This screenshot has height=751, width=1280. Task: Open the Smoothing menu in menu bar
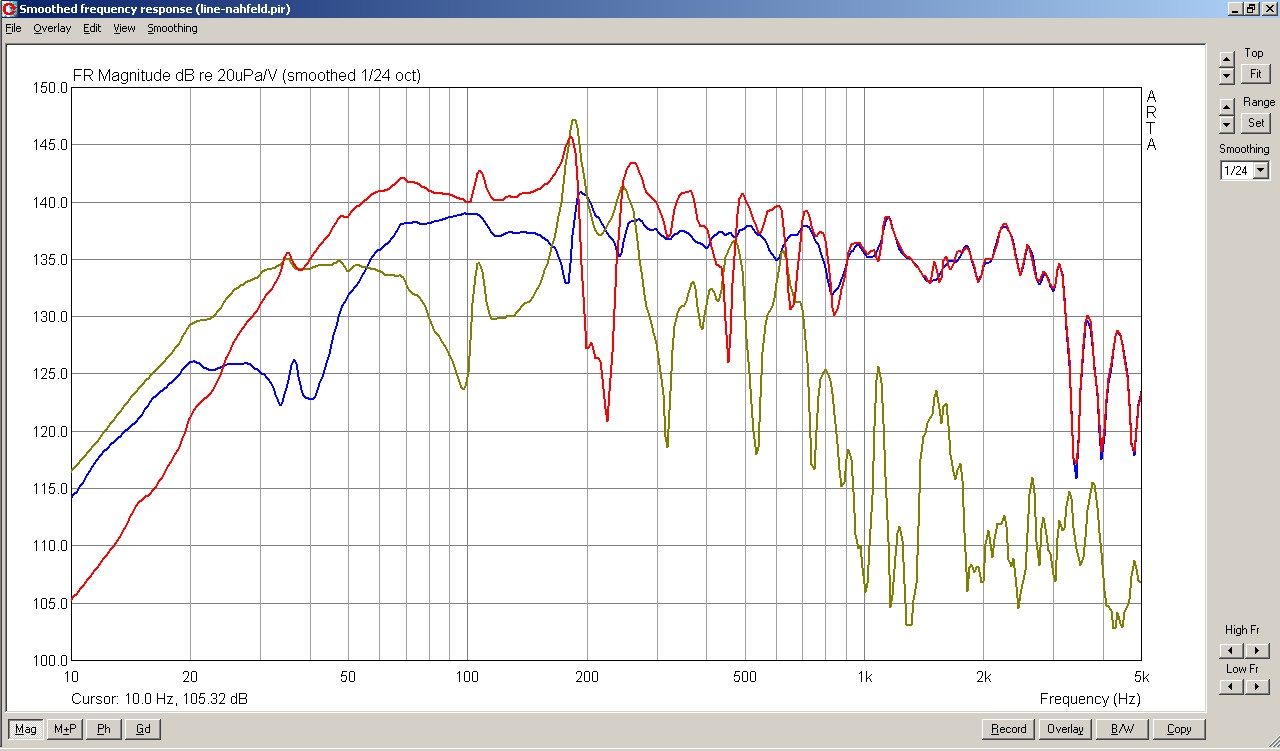pyautogui.click(x=172, y=28)
